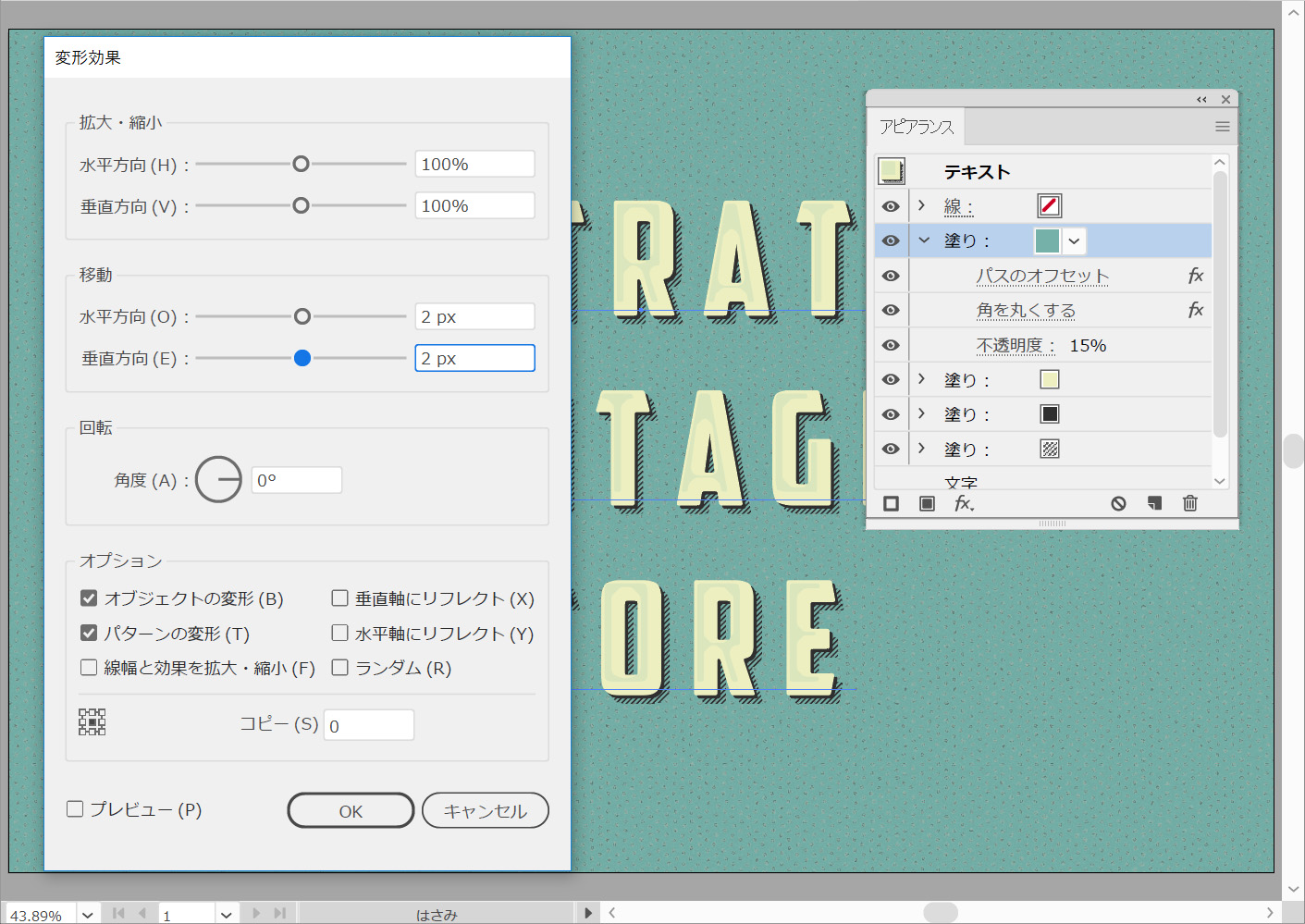Open the zoom level dropdown

[87, 915]
